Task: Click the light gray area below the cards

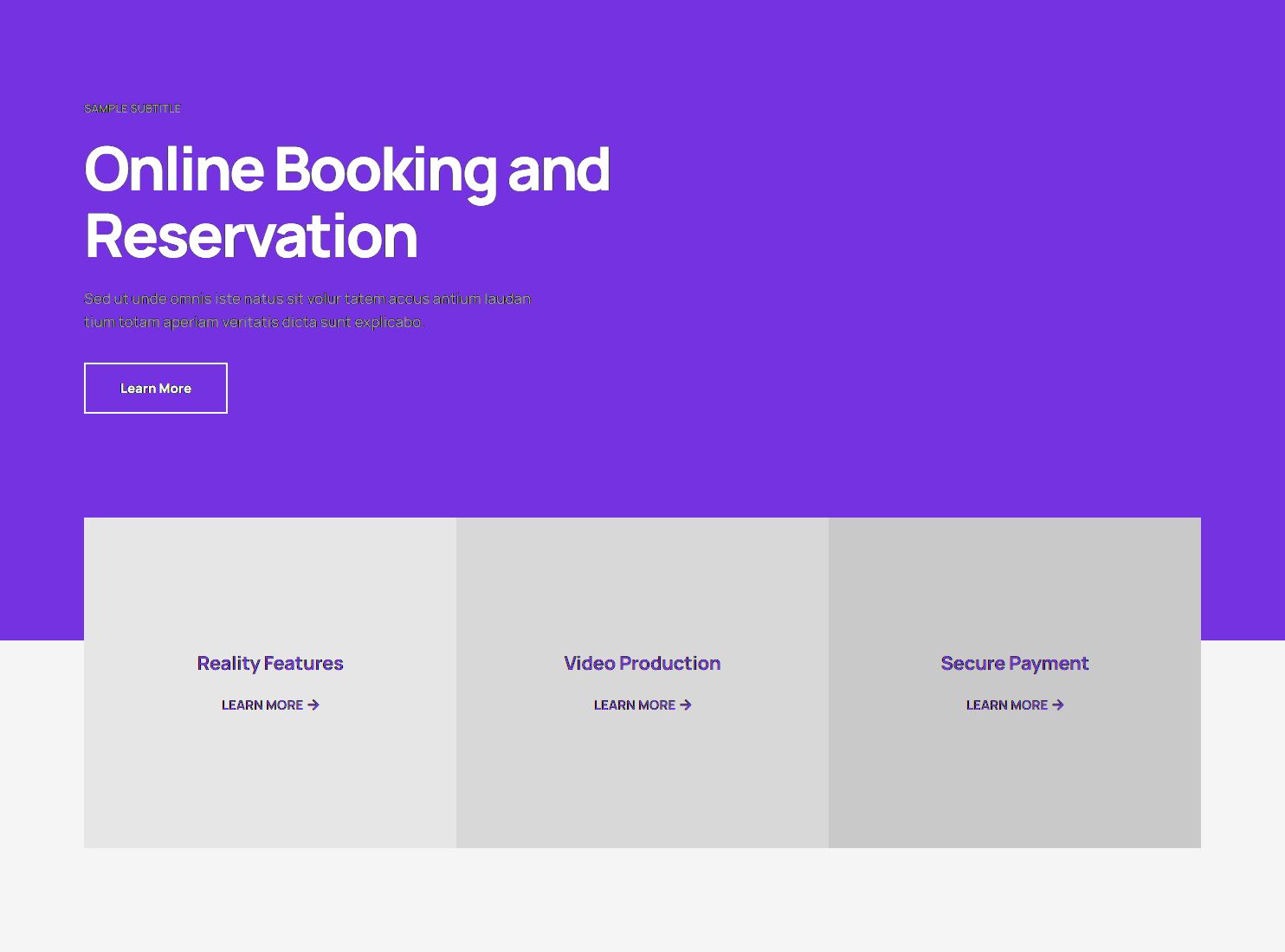Action: click(x=642, y=900)
